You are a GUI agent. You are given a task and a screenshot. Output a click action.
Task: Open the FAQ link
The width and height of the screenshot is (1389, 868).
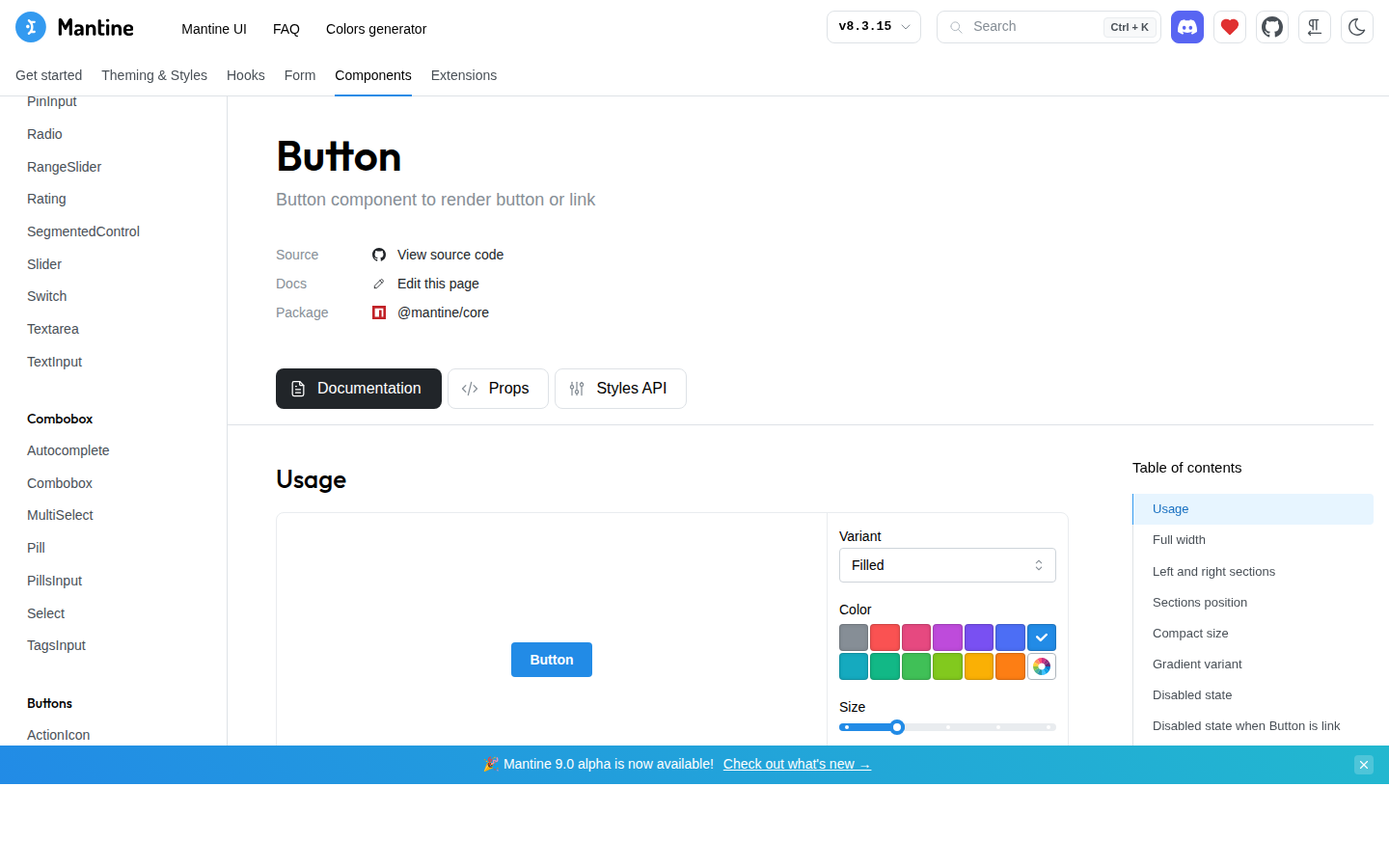pos(286,29)
